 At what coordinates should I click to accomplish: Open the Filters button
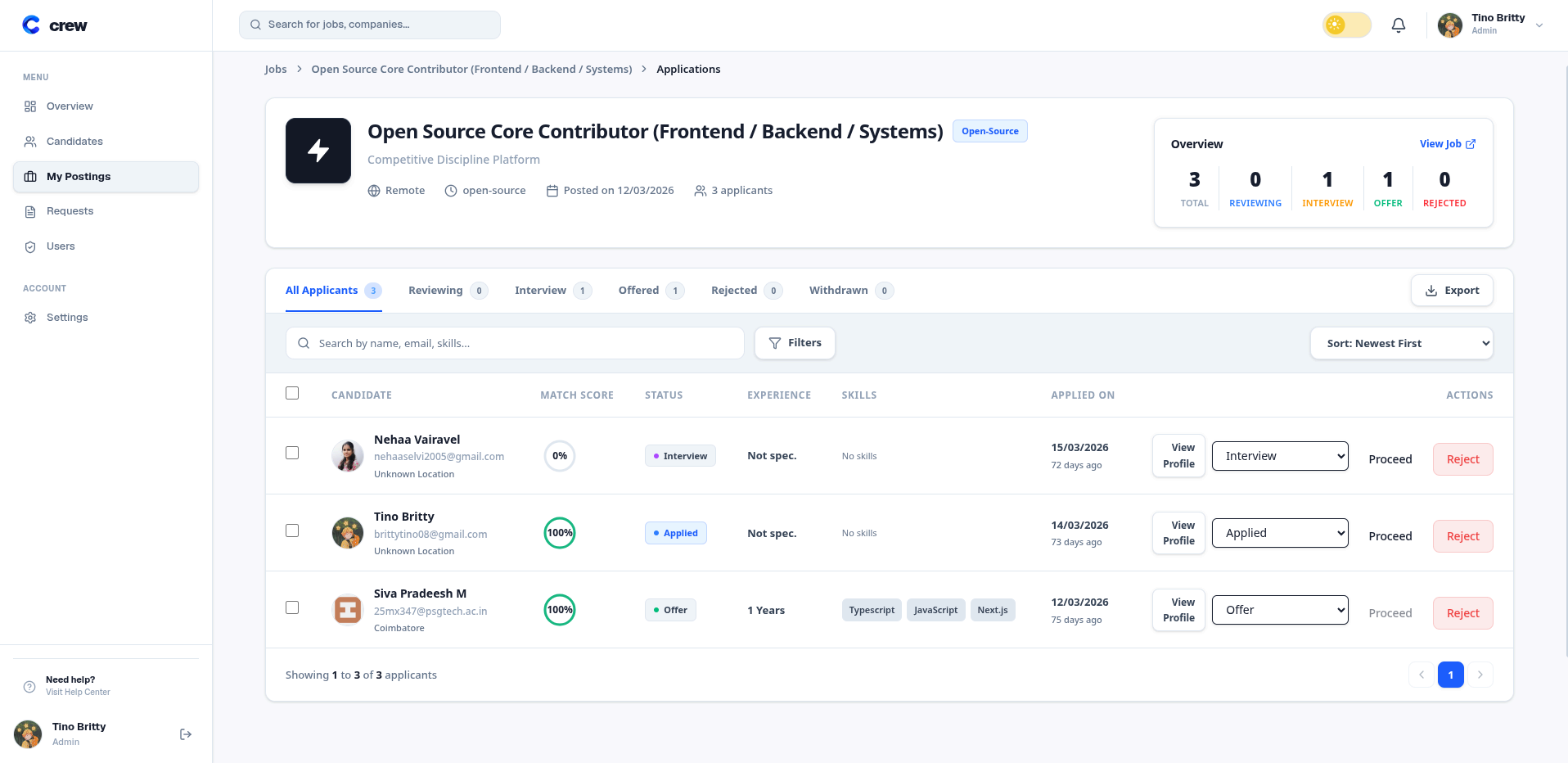point(795,343)
